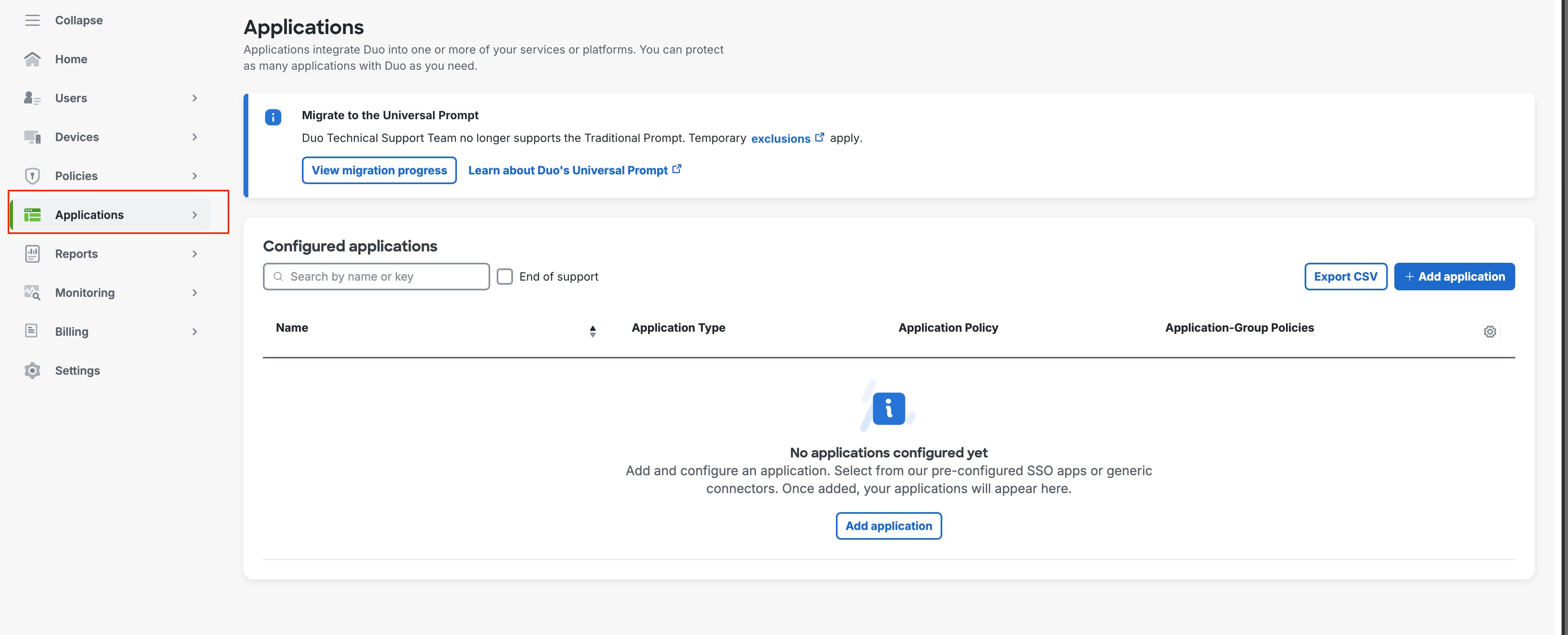Screen dimensions: 1568x635
Task: Click the Configured applications heading
Action: [x=350, y=246]
